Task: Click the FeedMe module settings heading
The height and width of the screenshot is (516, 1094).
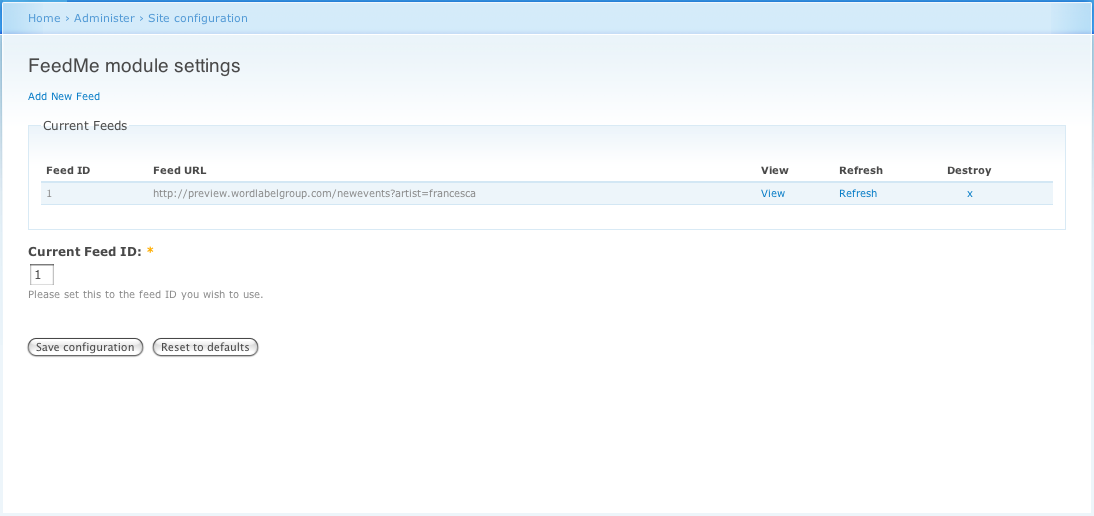Action: click(x=134, y=66)
